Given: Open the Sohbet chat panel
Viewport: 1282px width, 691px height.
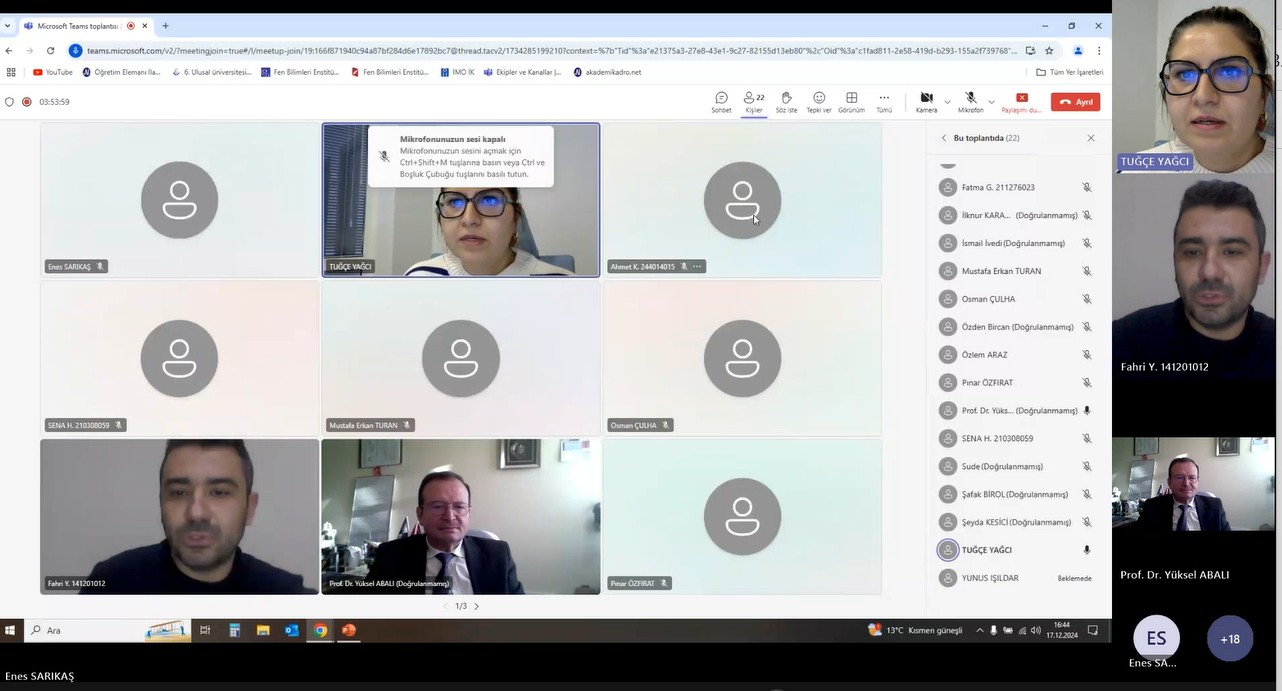Looking at the screenshot, I should point(721,101).
